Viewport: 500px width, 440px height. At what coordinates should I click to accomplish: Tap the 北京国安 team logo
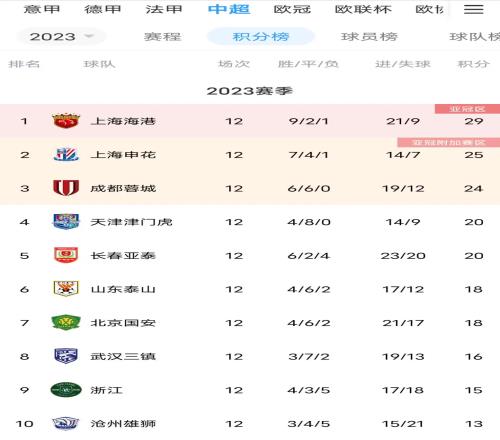(66, 322)
